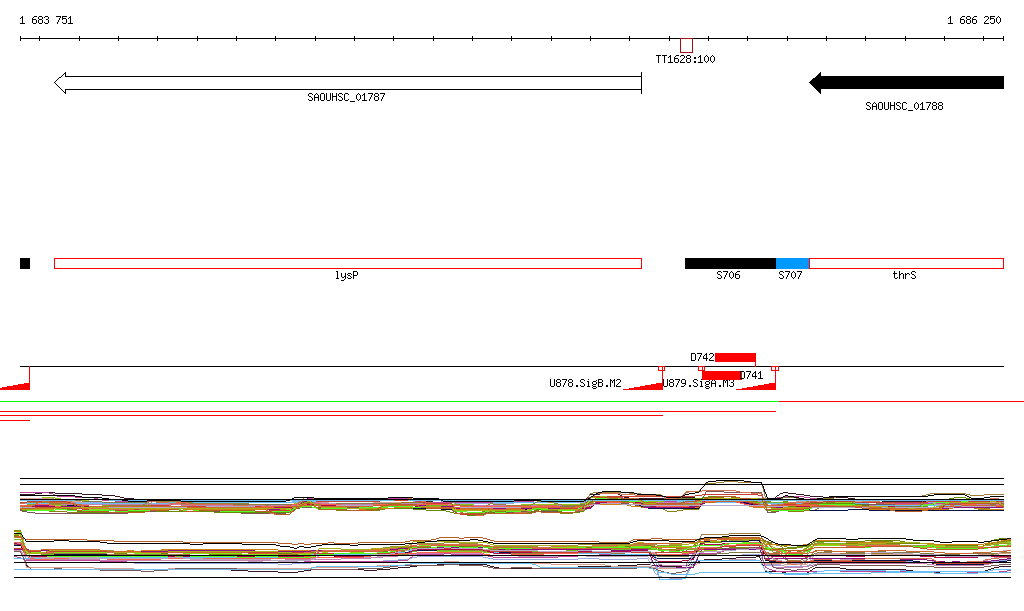Select the lysP gene rectangle

tap(347, 263)
